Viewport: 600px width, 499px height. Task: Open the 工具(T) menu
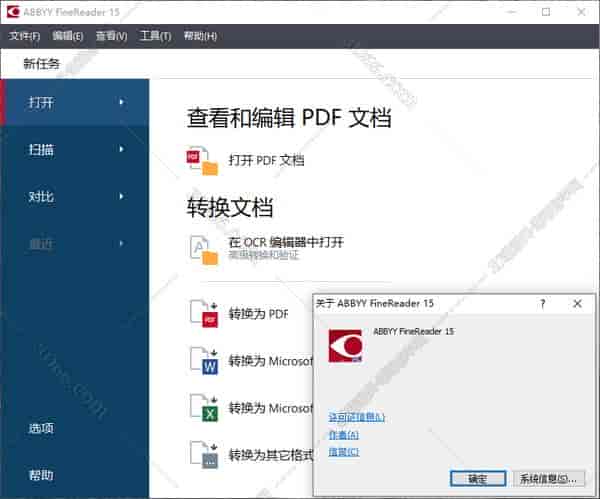(x=155, y=36)
